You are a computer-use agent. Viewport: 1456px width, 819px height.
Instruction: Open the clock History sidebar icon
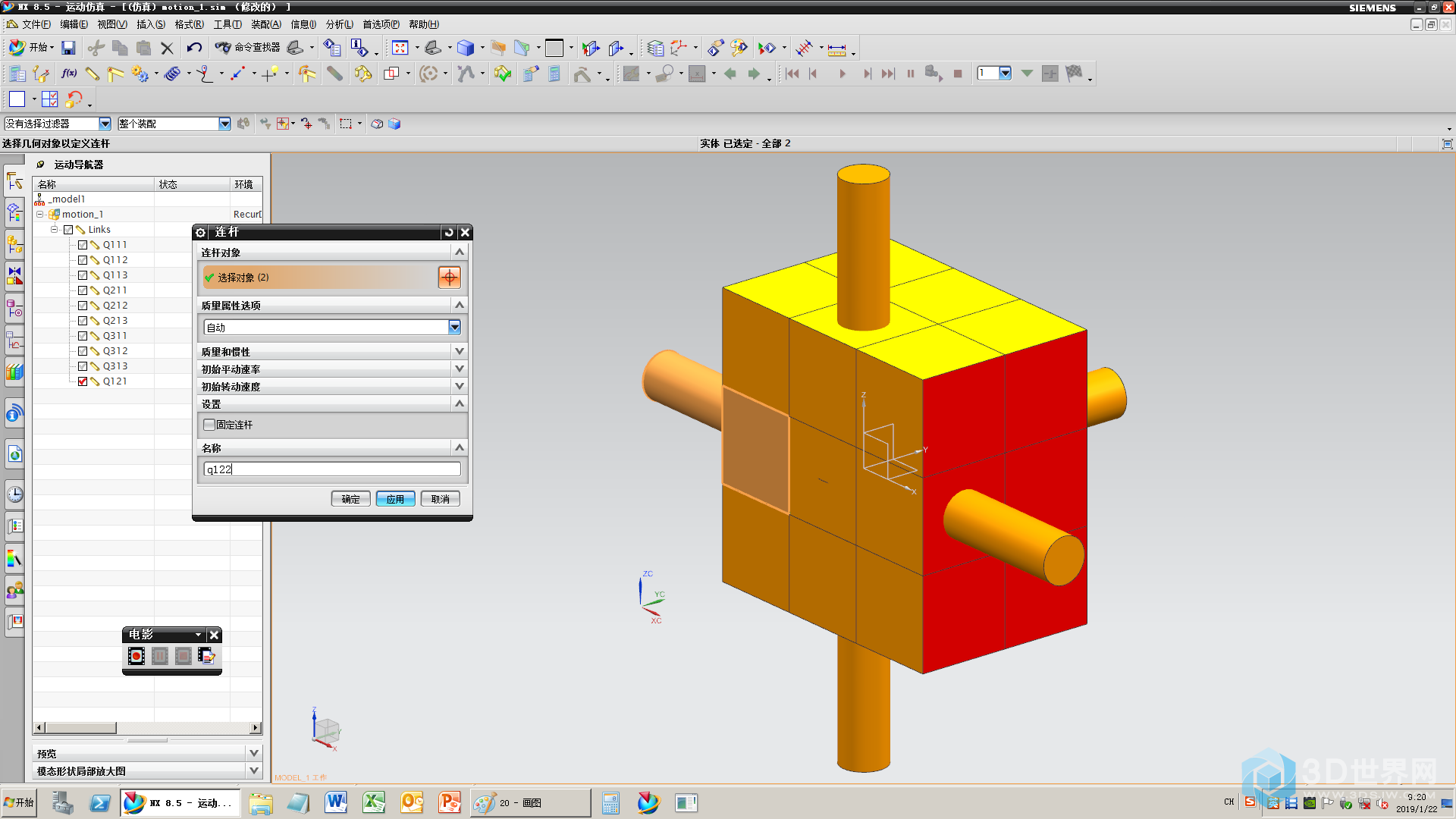click(x=15, y=495)
